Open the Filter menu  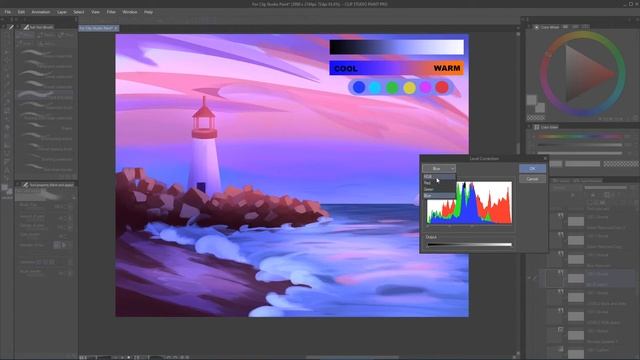click(111, 12)
